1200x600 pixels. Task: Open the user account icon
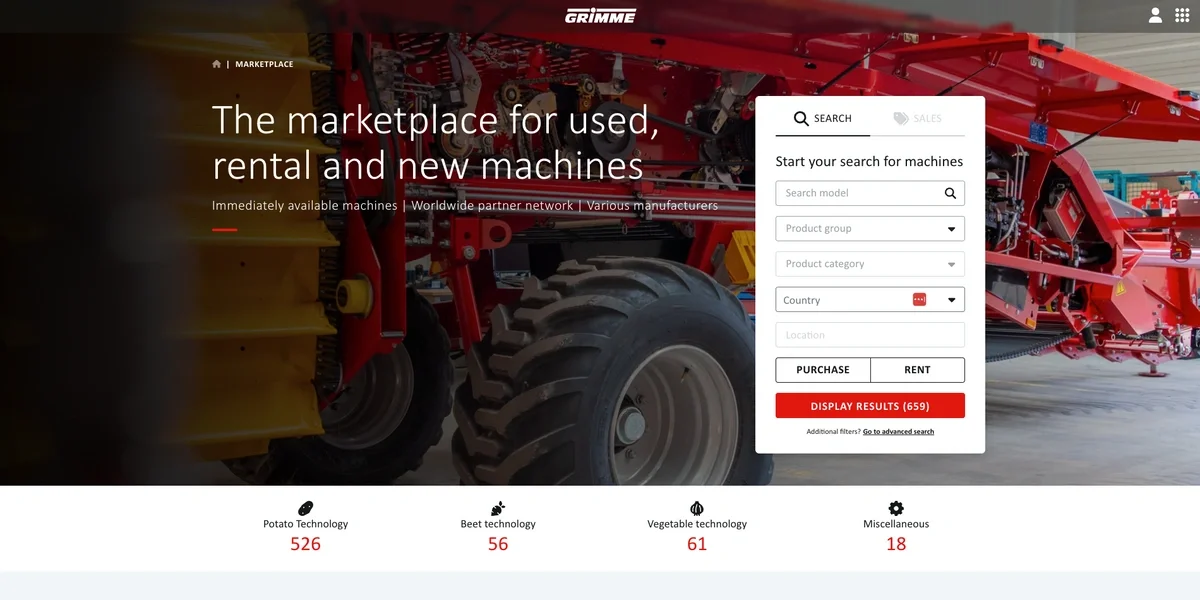pyautogui.click(x=1155, y=15)
